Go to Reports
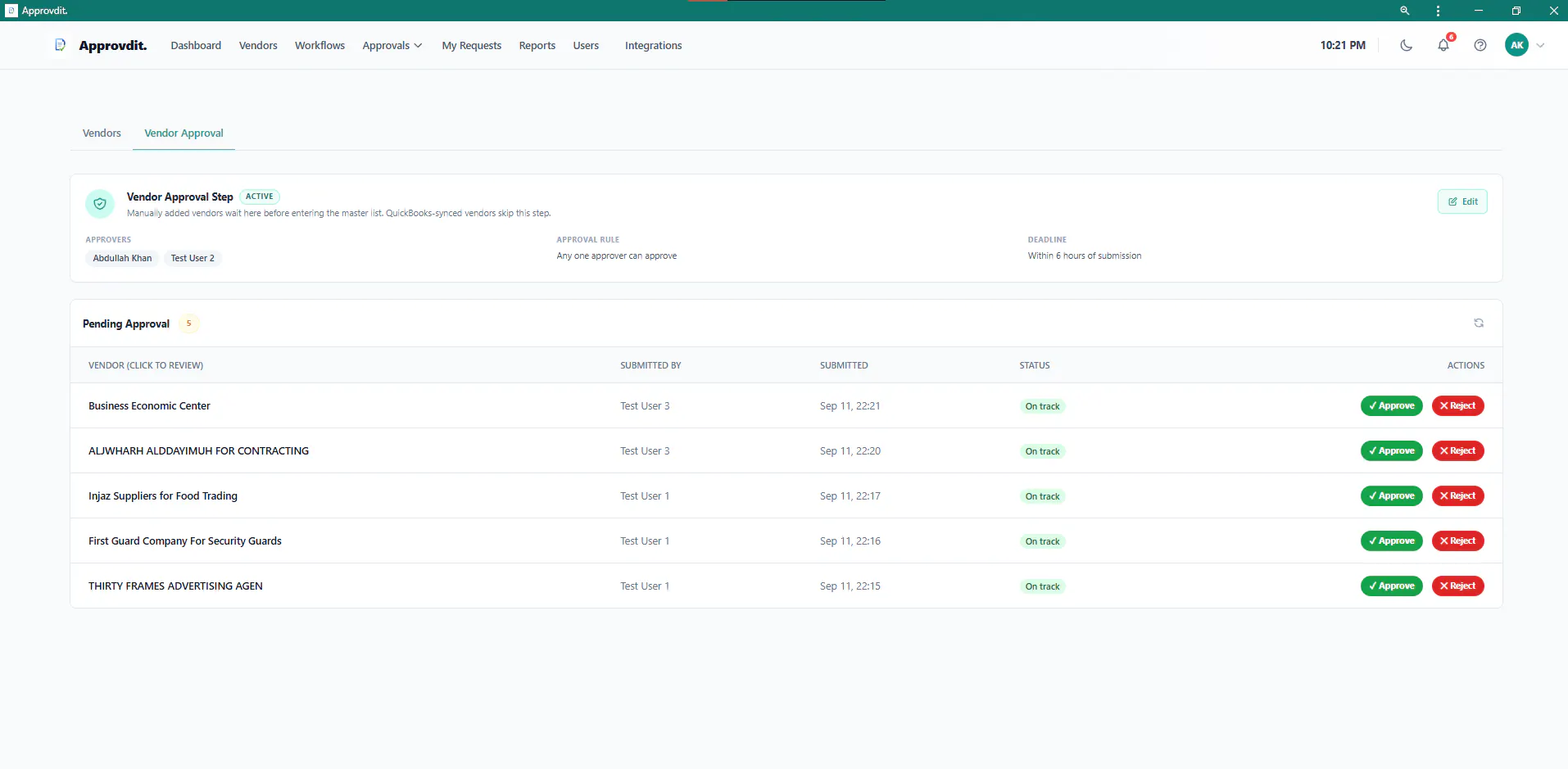 tap(537, 45)
